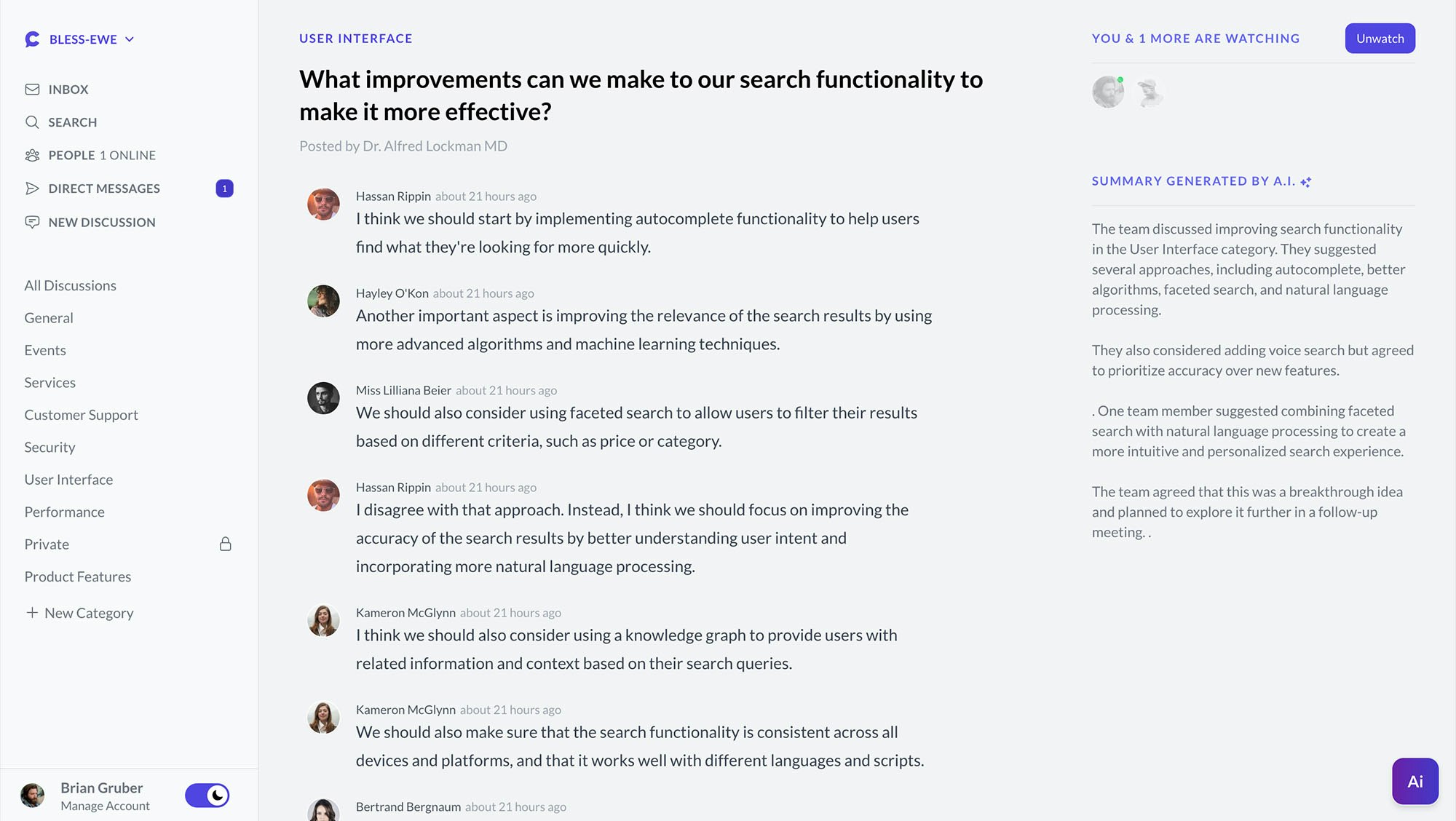Go to All Discussions
Image resolution: width=1456 pixels, height=821 pixels.
click(x=70, y=285)
